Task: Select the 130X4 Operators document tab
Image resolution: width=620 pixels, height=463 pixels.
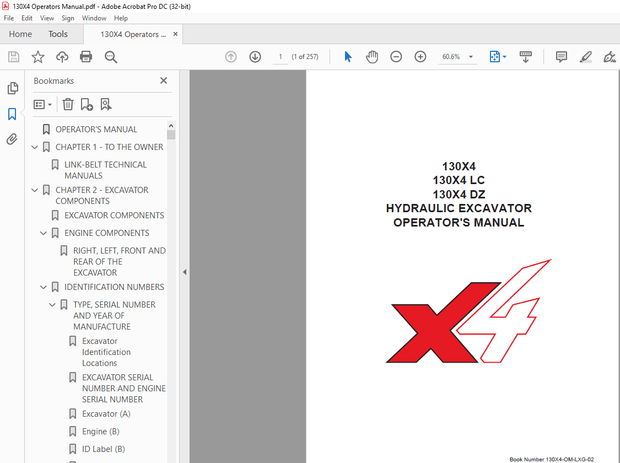Action: coord(133,34)
